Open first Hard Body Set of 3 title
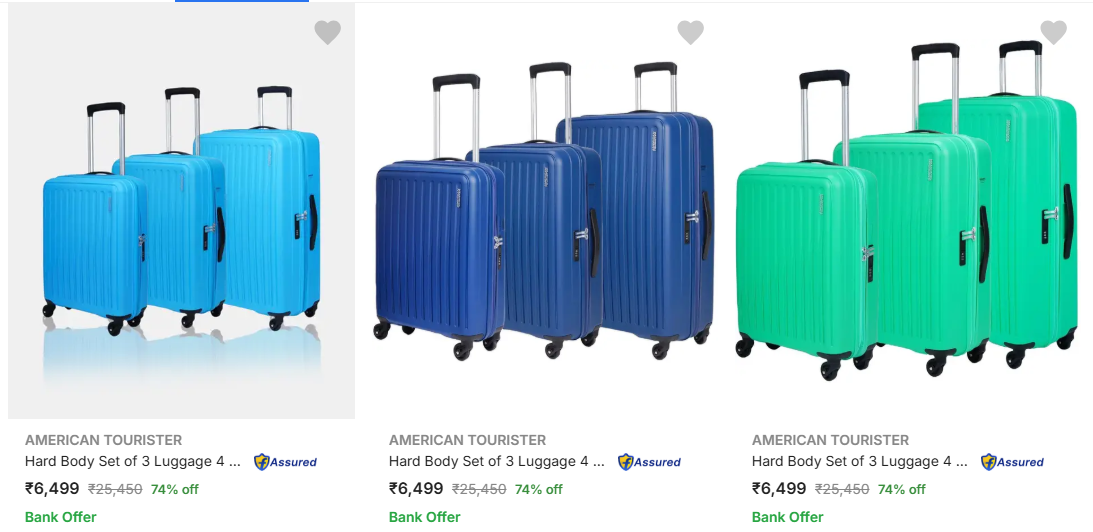Image resolution: width=1093 pixels, height=532 pixels. click(x=133, y=462)
